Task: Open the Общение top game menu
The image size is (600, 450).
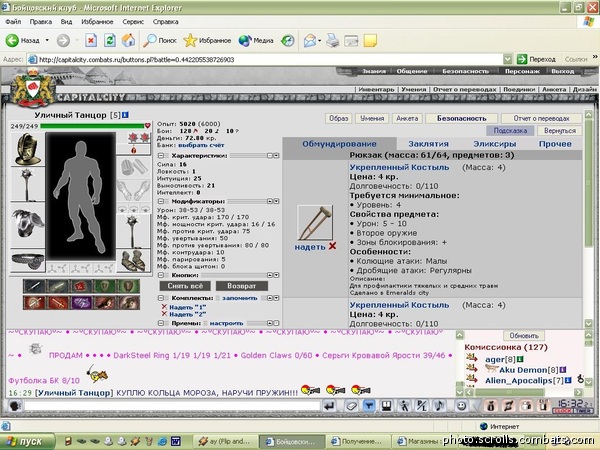Action: click(412, 71)
